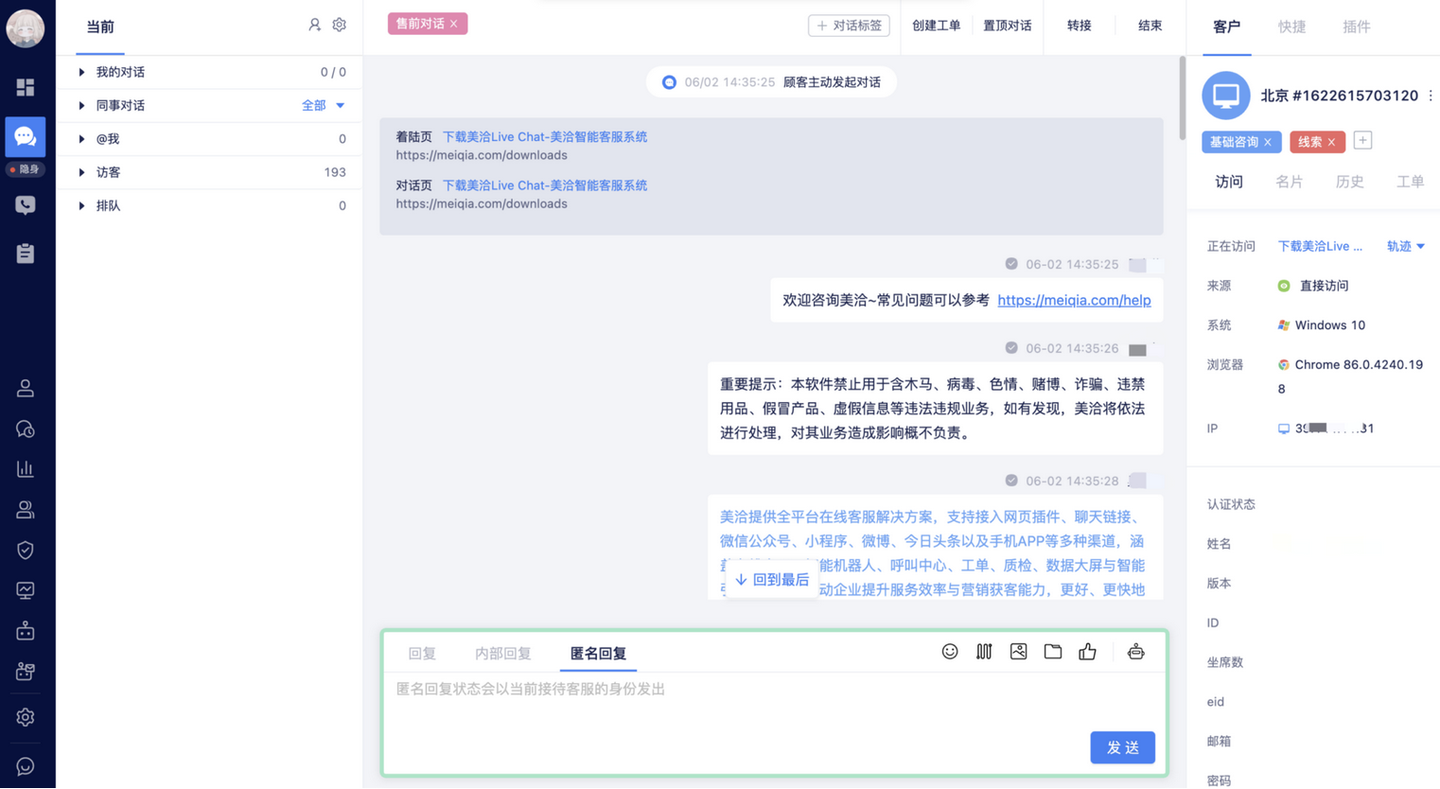Switch to the 快捷 panel tab
This screenshot has width=1440, height=789.
pos(1292,27)
